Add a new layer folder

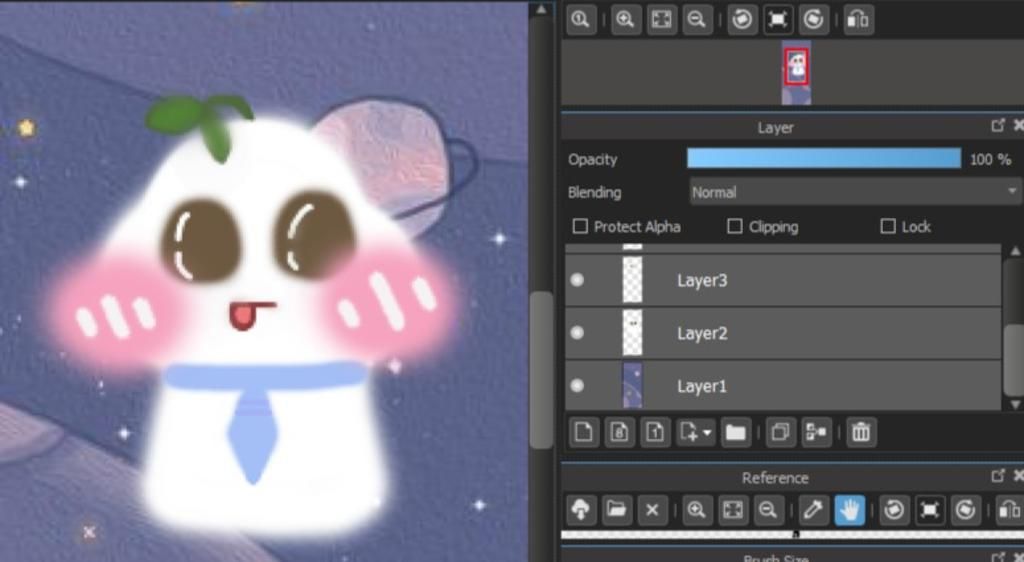tap(735, 432)
